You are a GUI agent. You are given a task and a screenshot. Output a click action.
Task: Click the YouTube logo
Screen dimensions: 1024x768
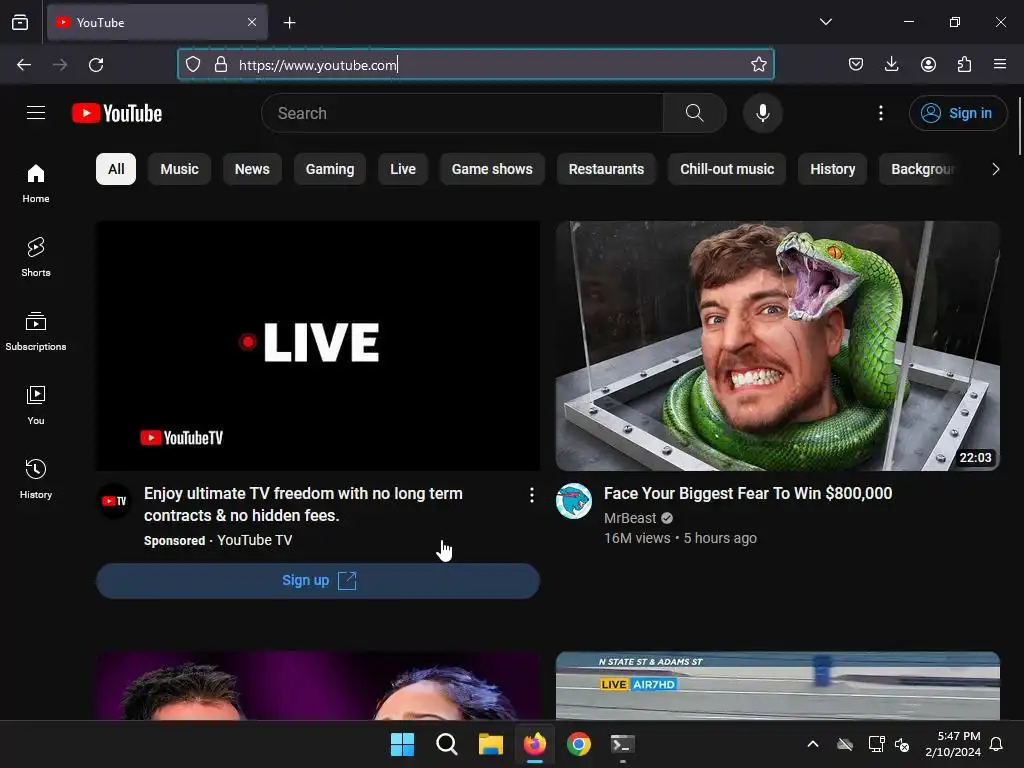117,113
